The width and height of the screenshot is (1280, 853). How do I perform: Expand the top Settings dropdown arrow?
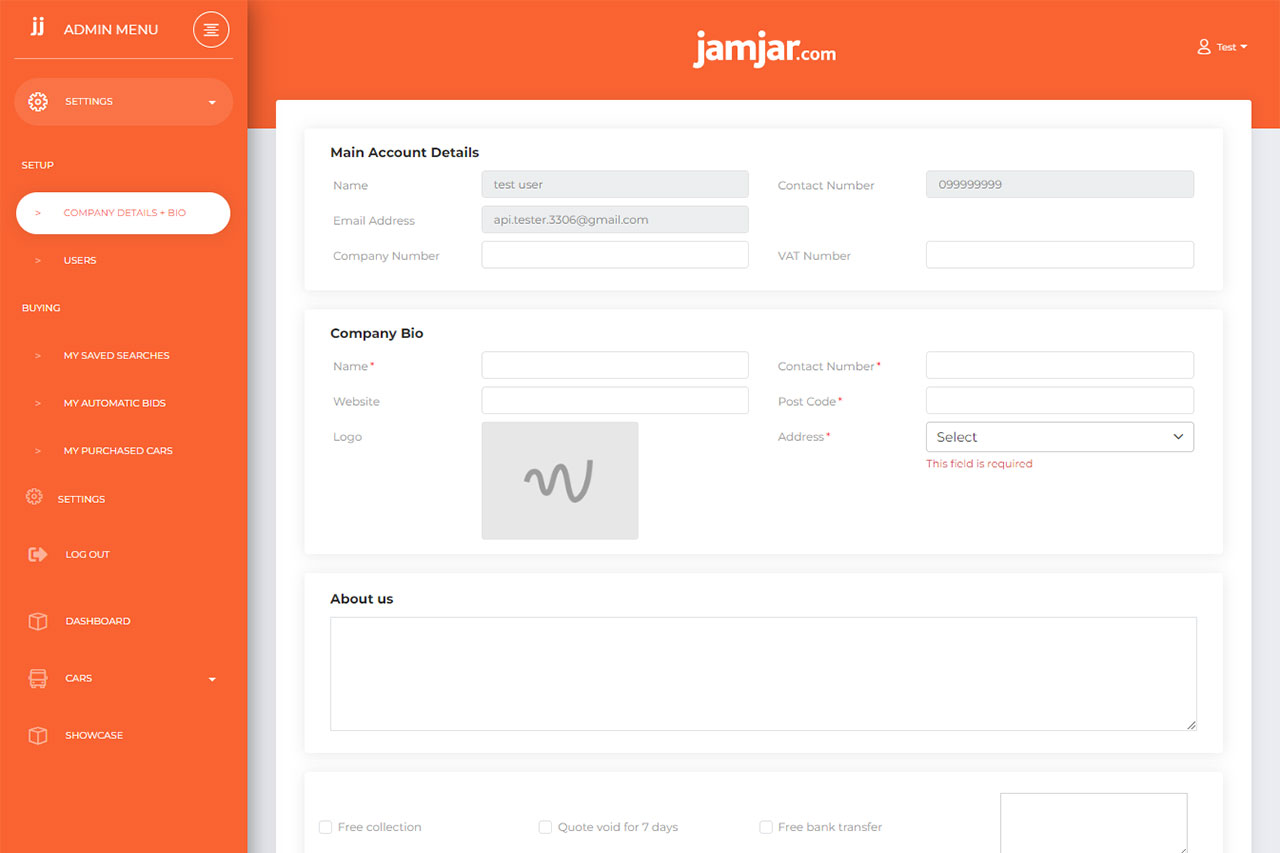212,102
